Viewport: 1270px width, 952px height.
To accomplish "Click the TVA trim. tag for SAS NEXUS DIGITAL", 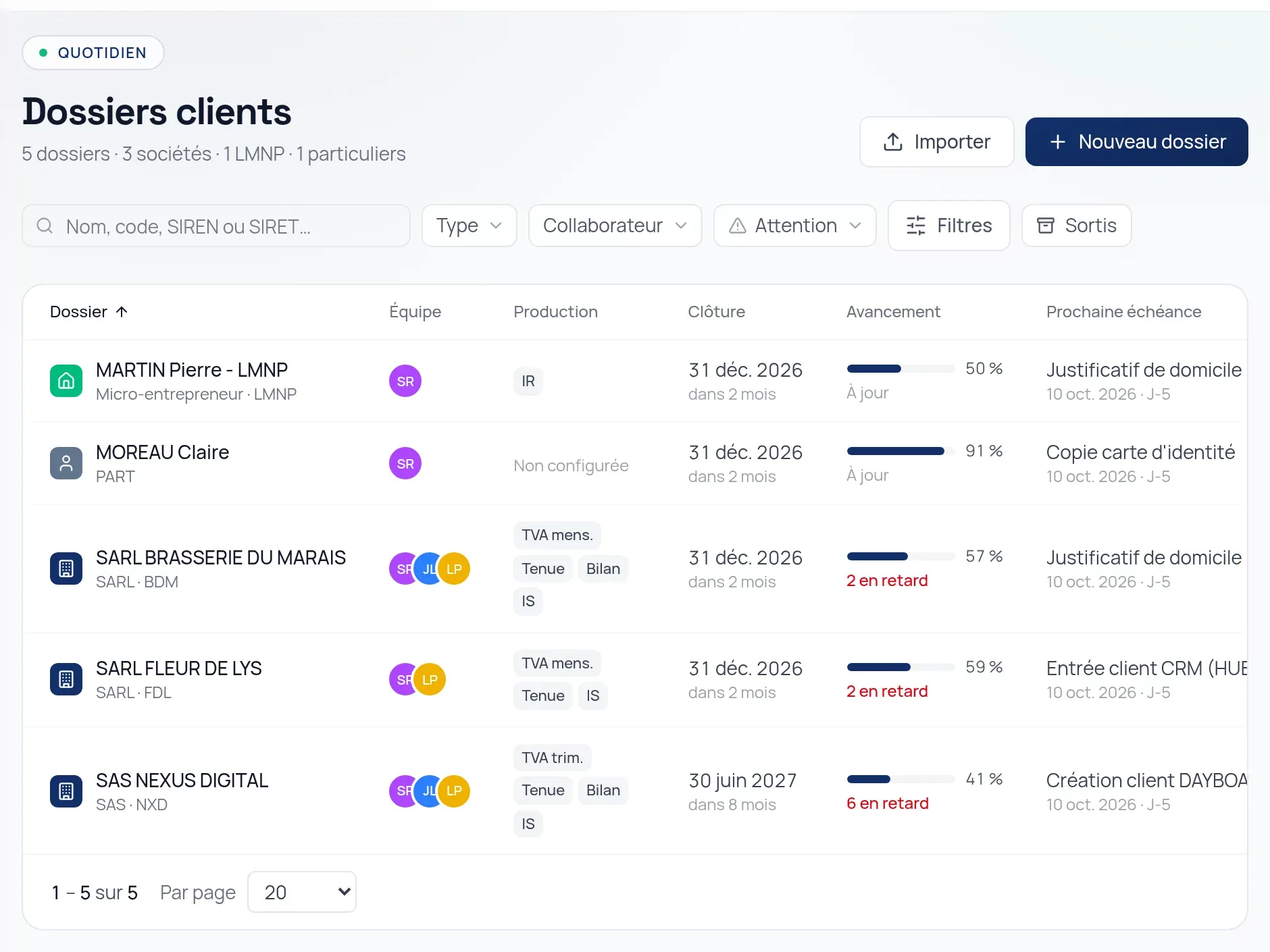I will [x=553, y=758].
